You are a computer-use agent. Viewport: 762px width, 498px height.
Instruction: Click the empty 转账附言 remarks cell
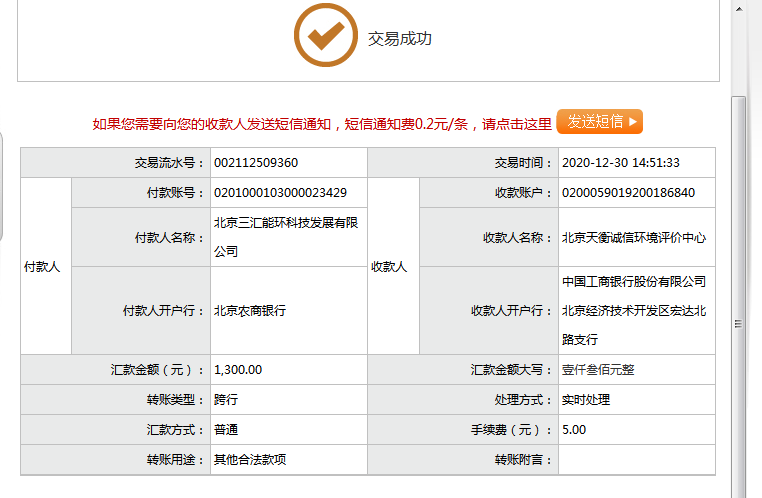point(636,459)
